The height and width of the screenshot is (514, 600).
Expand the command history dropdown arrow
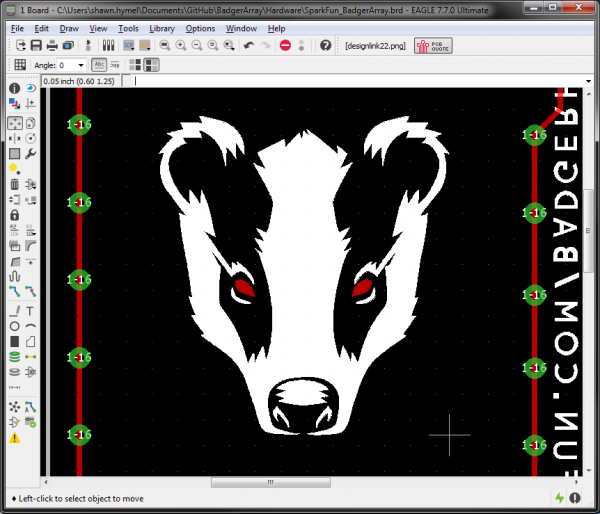(589, 81)
